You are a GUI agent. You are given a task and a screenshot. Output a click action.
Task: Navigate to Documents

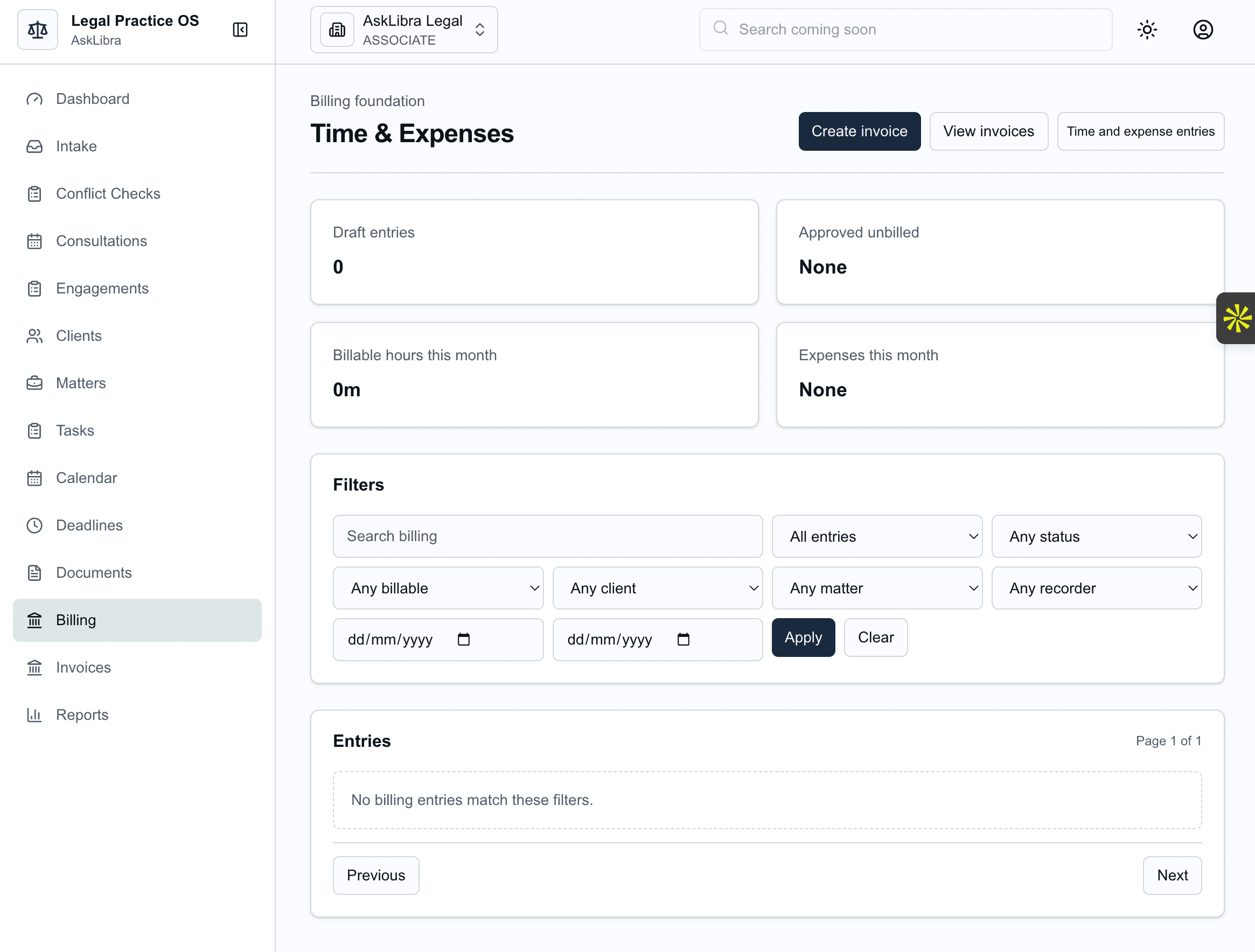click(x=137, y=573)
